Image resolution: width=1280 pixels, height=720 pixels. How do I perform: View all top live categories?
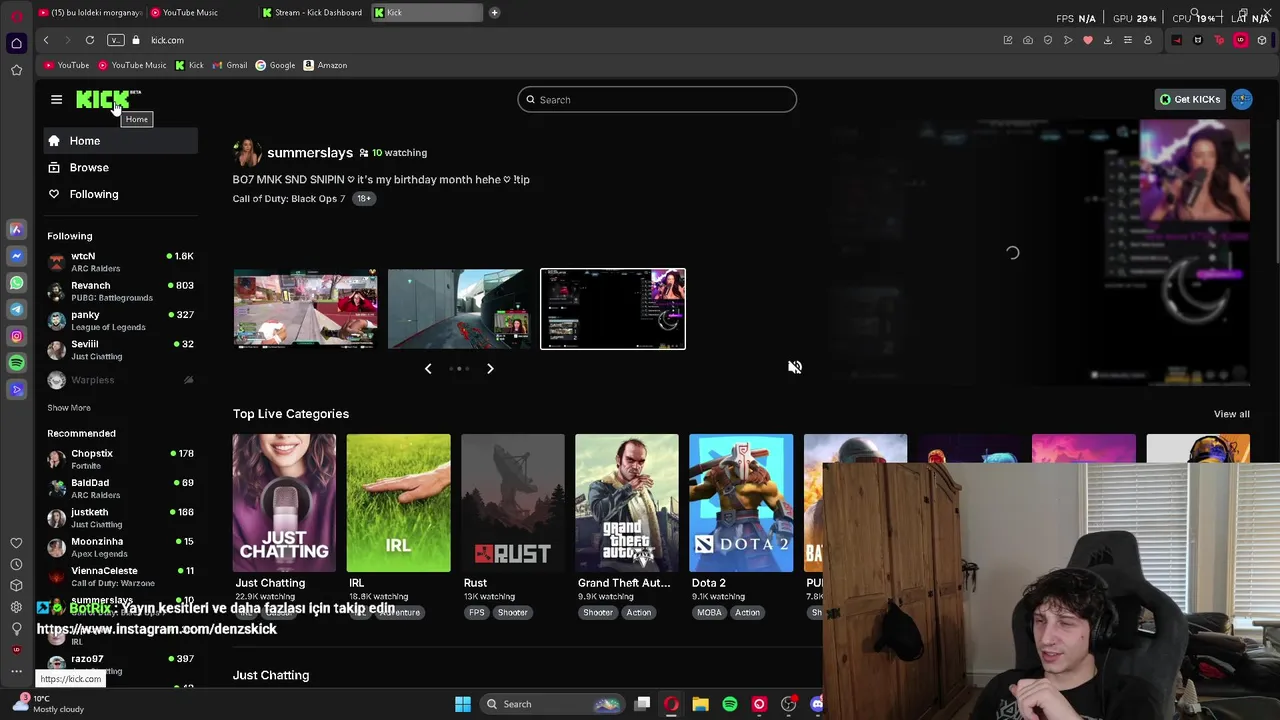click(x=1231, y=414)
